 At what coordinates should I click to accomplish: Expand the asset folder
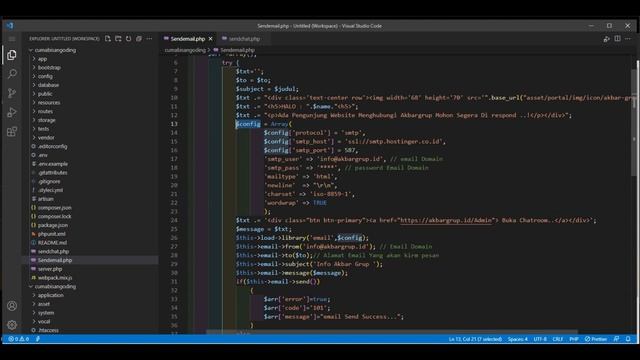(x=44, y=304)
